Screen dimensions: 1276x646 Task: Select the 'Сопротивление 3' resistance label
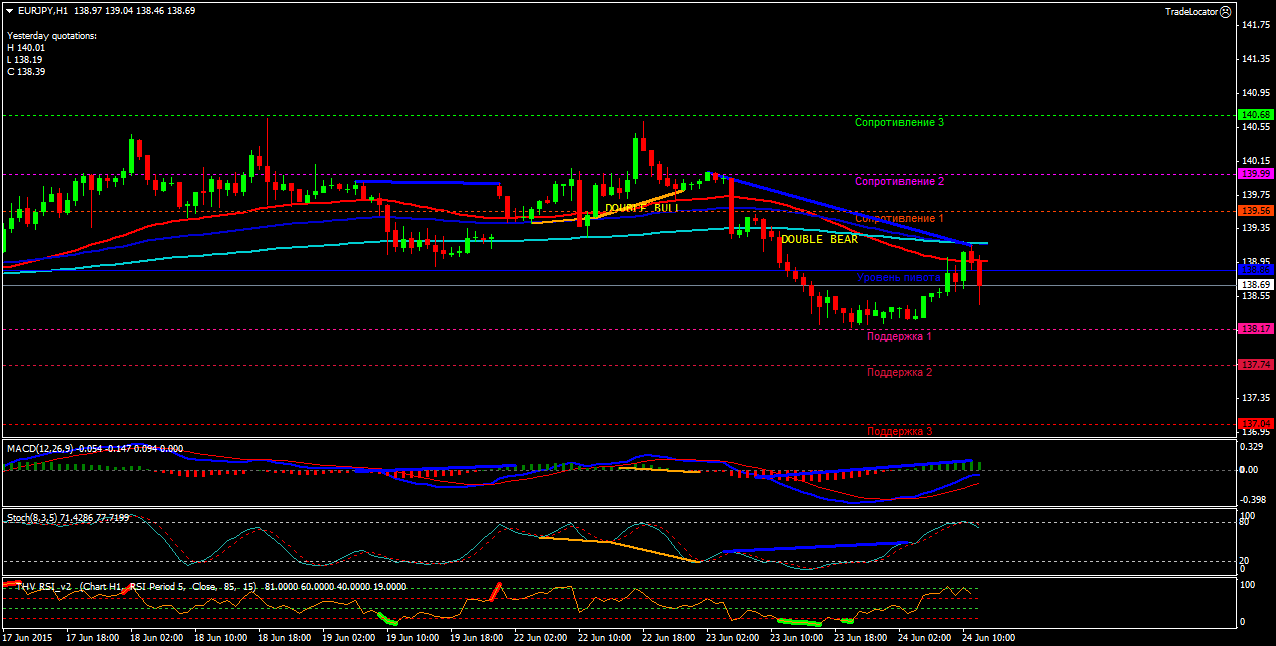coord(900,122)
